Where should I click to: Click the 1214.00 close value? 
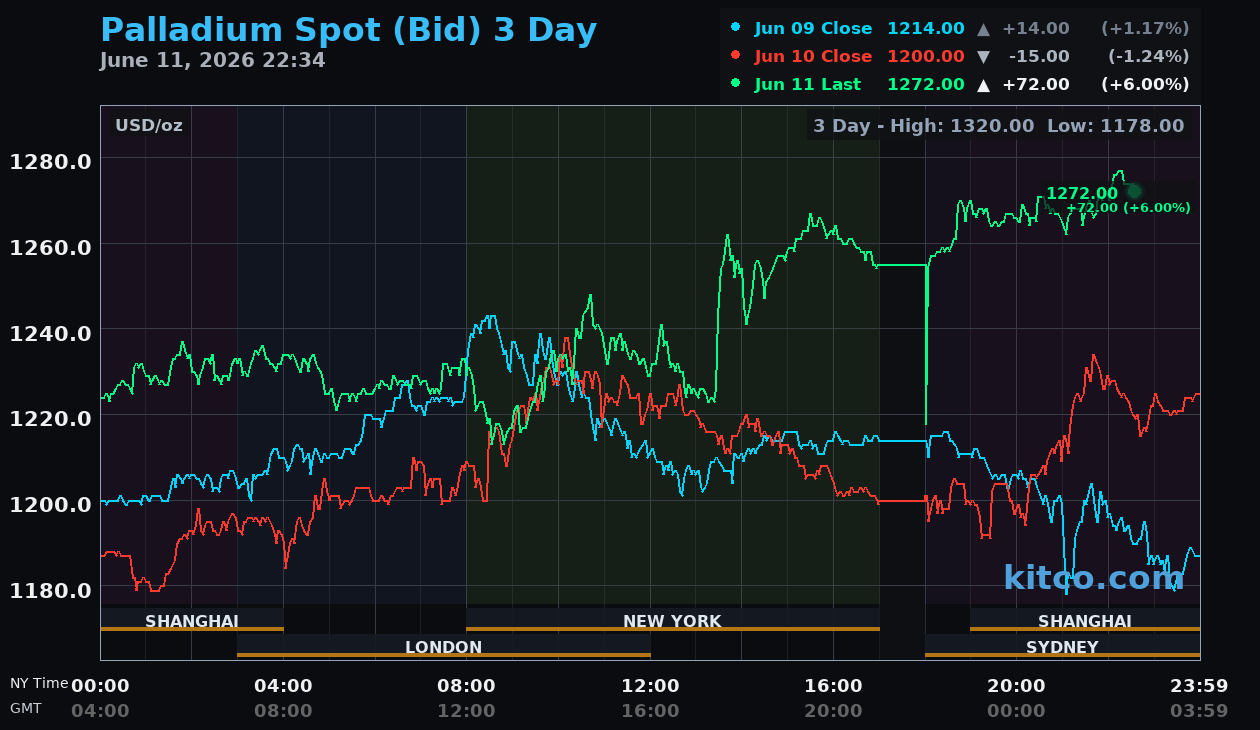click(926, 29)
